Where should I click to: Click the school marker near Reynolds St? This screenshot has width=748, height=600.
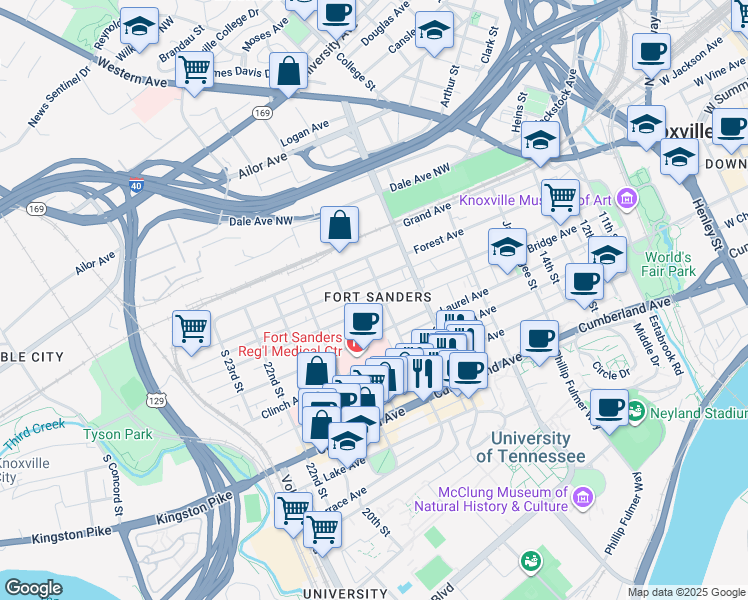click(x=139, y=28)
